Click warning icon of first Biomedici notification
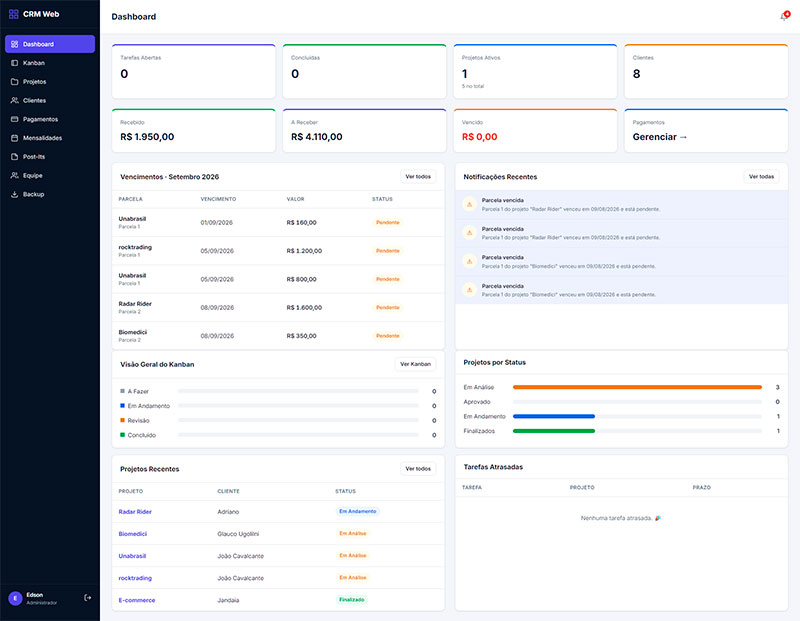This screenshot has height=621, width=800. tap(469, 261)
